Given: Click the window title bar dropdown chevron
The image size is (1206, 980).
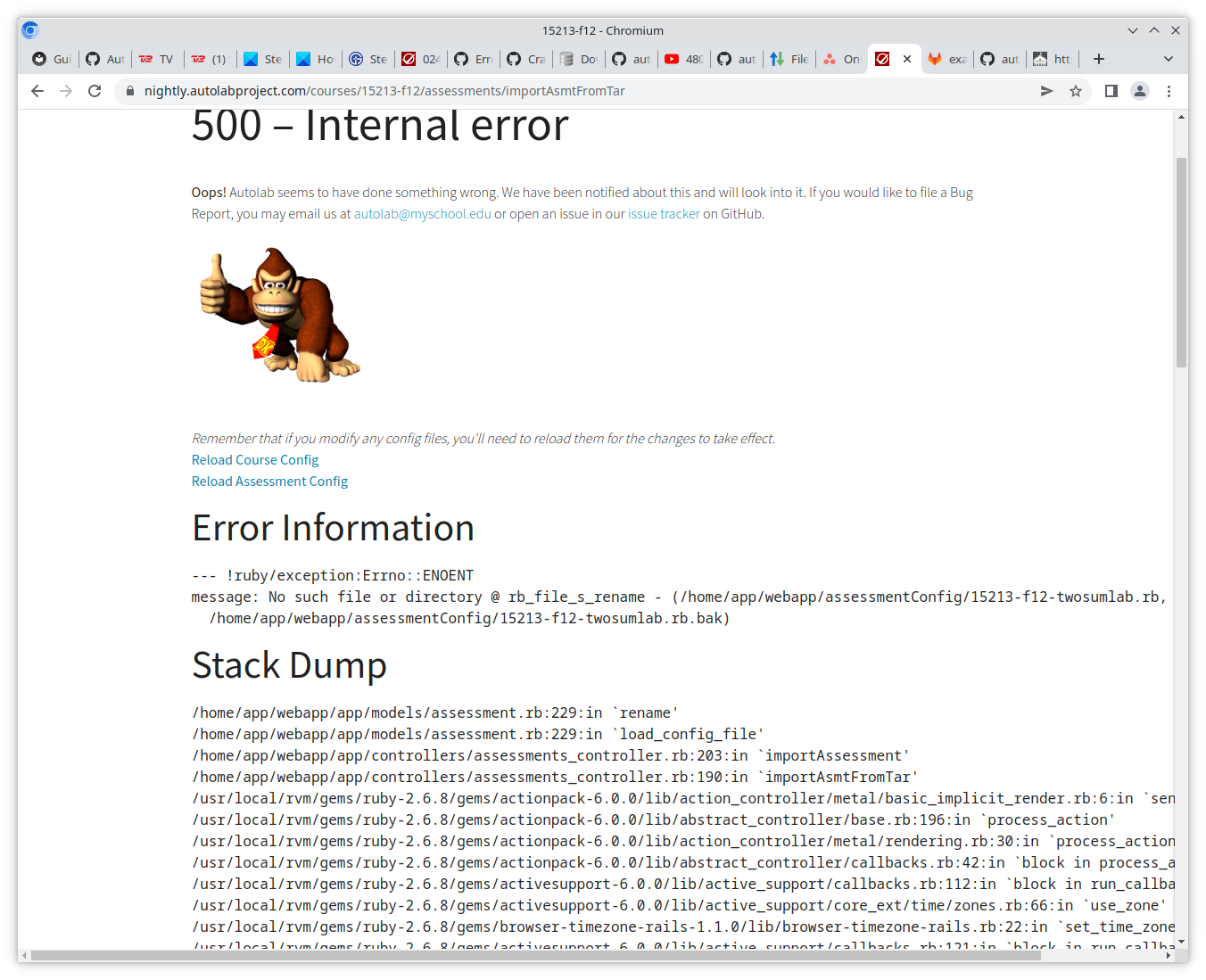Looking at the screenshot, I should (x=1132, y=30).
